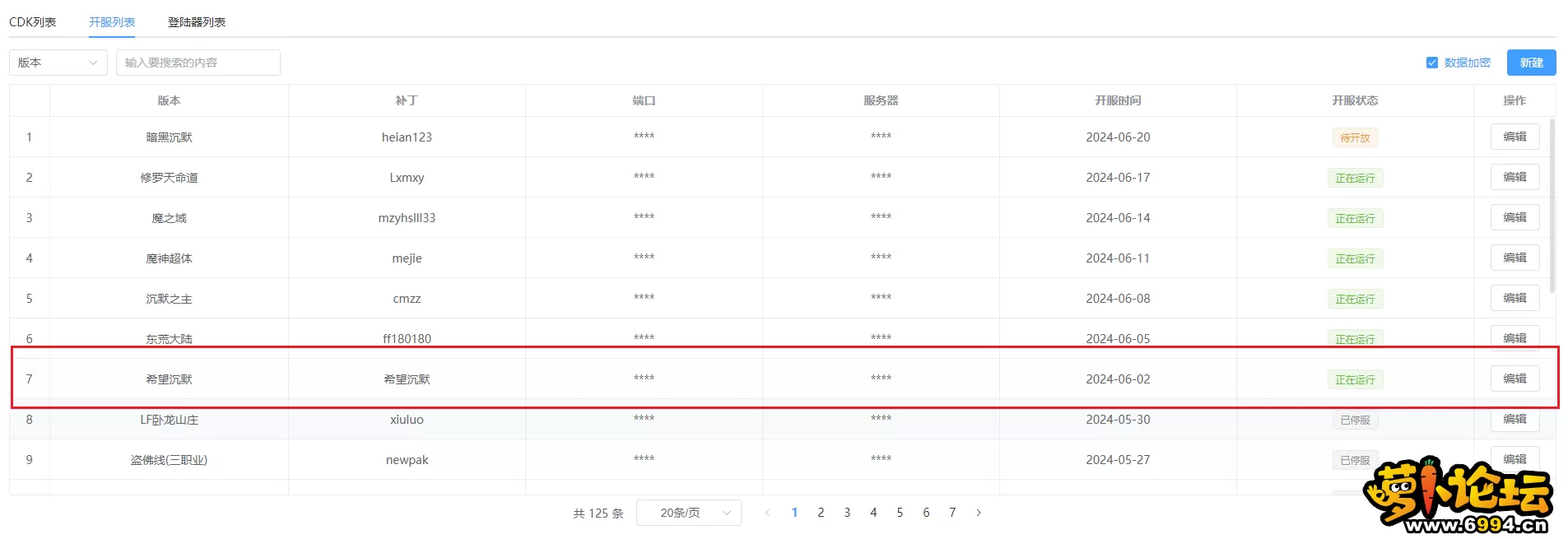The height and width of the screenshot is (539, 1568).
Task: Click the 版本 column header
Action: pyautogui.click(x=169, y=100)
